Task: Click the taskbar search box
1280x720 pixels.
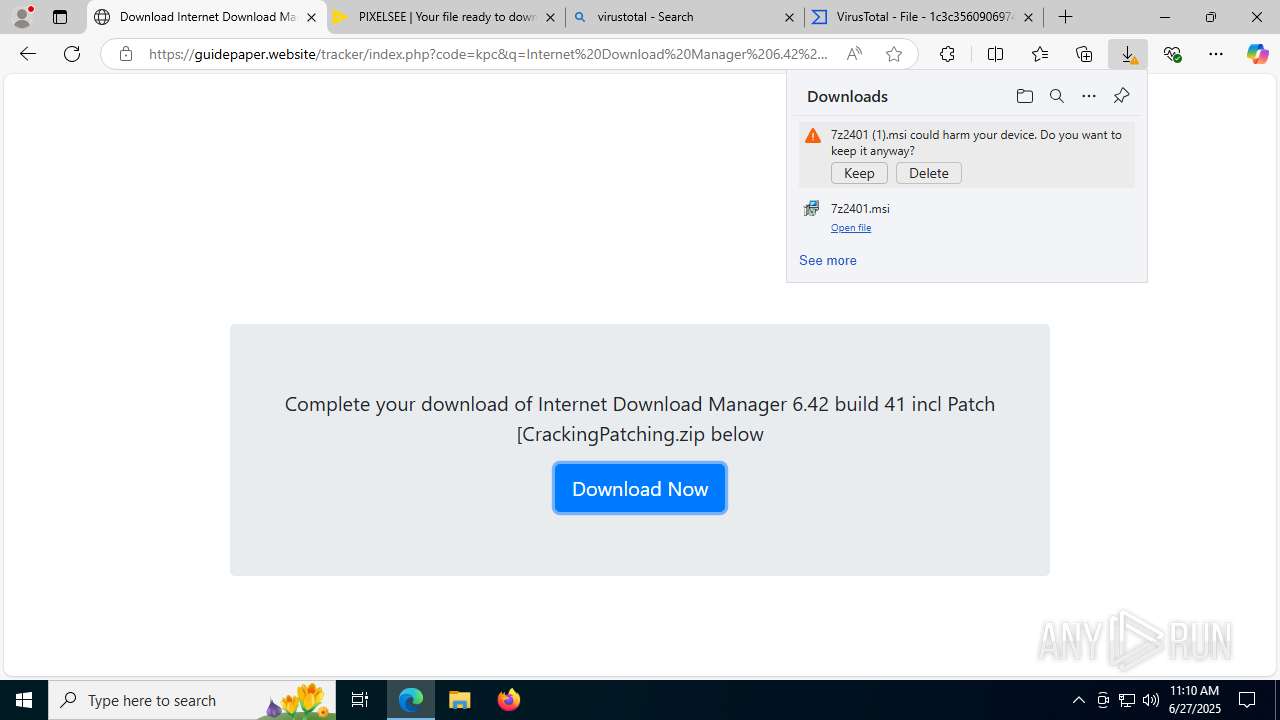Action: pos(192,700)
